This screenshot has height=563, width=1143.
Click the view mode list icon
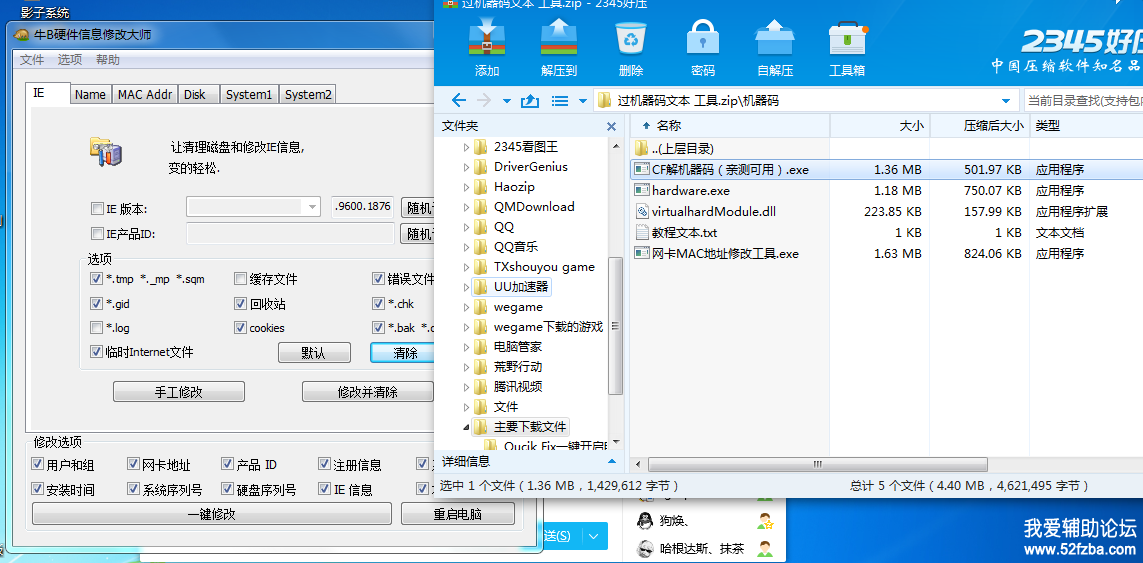pos(560,101)
